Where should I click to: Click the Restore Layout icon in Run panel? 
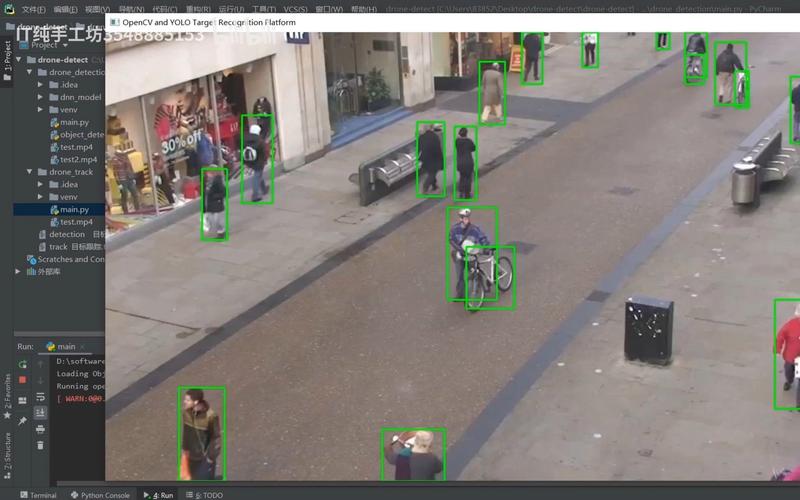22,401
